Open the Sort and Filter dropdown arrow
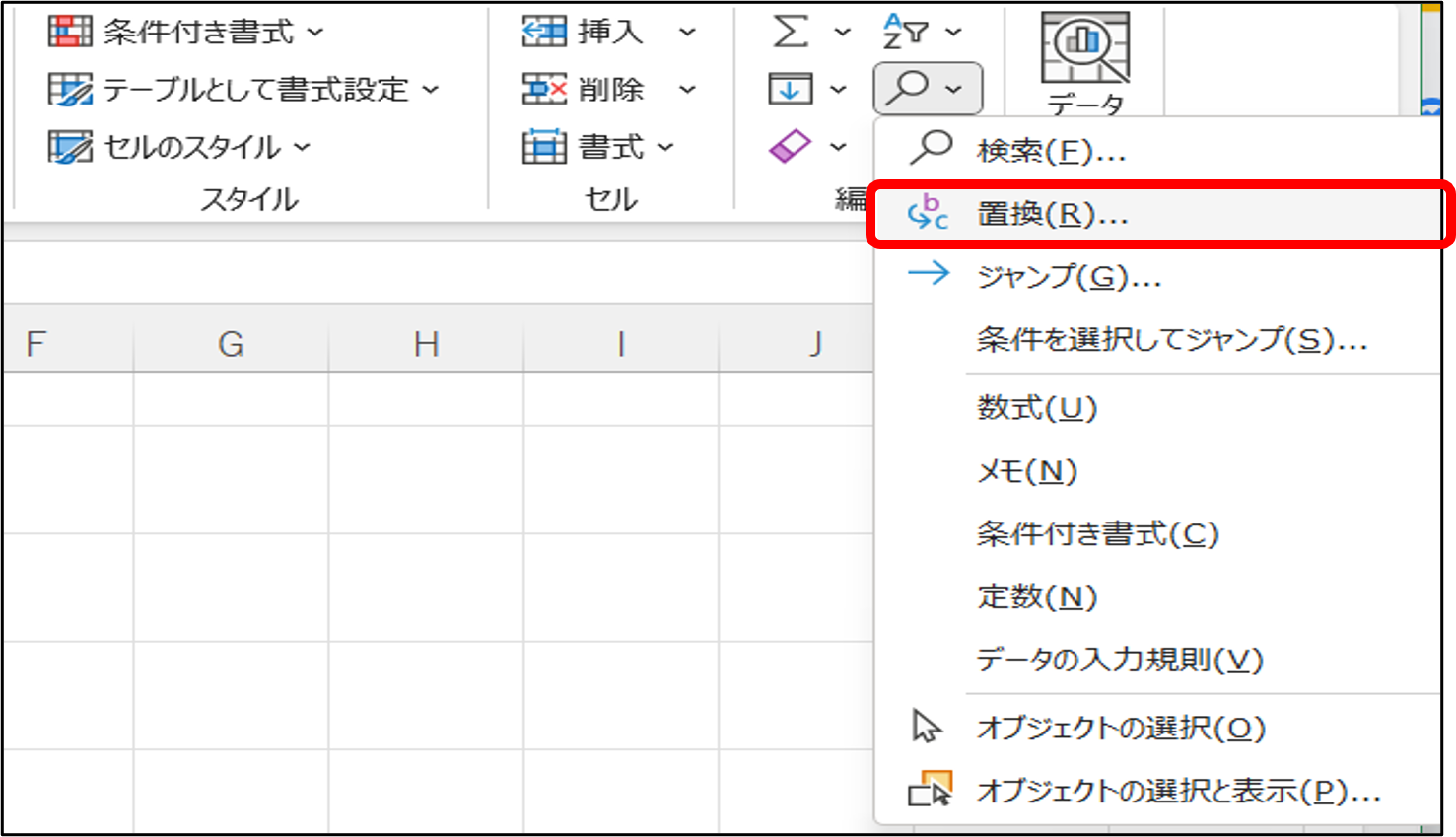 pyautogui.click(x=953, y=32)
